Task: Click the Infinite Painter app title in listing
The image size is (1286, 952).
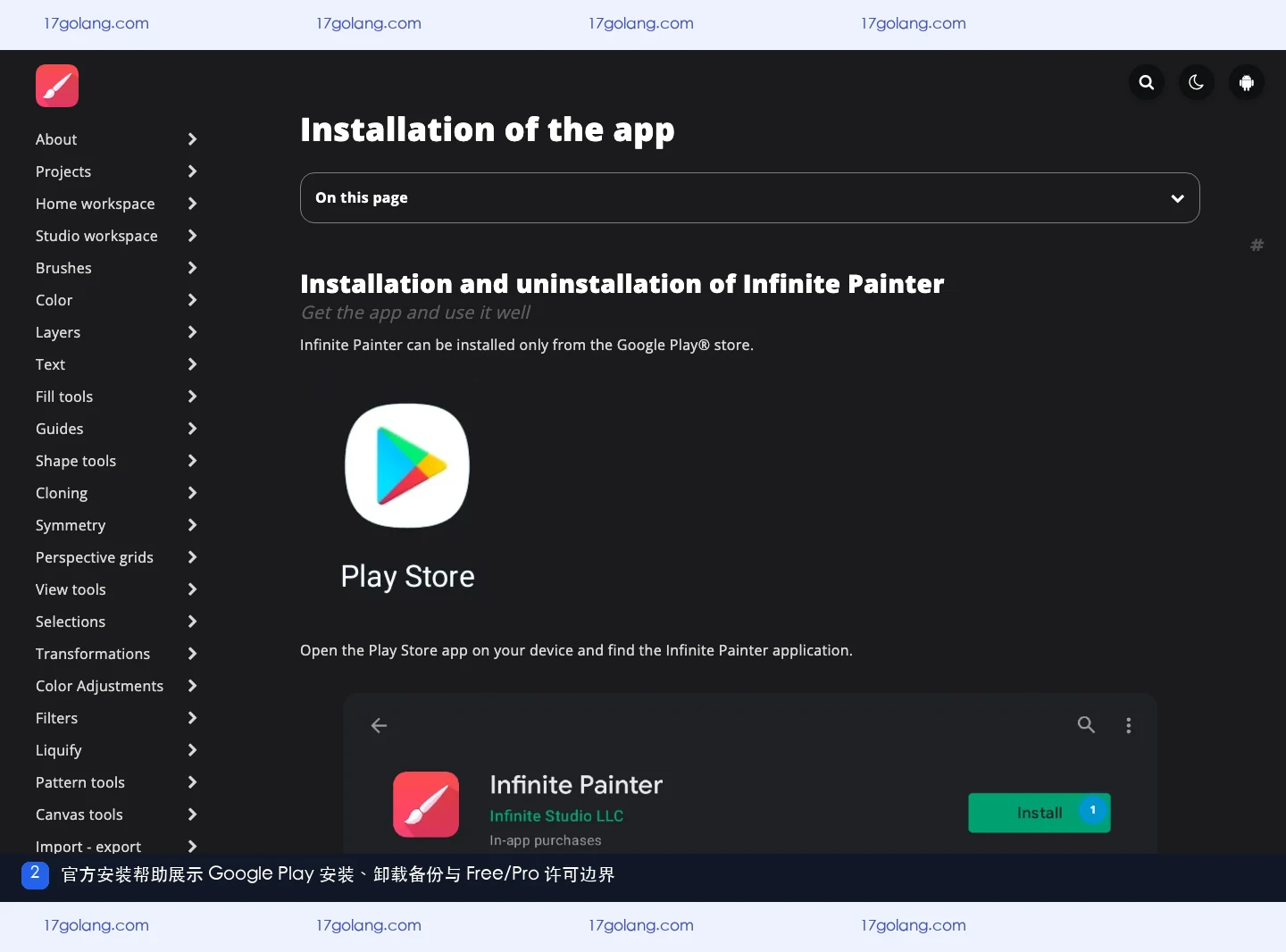Action: (576, 784)
